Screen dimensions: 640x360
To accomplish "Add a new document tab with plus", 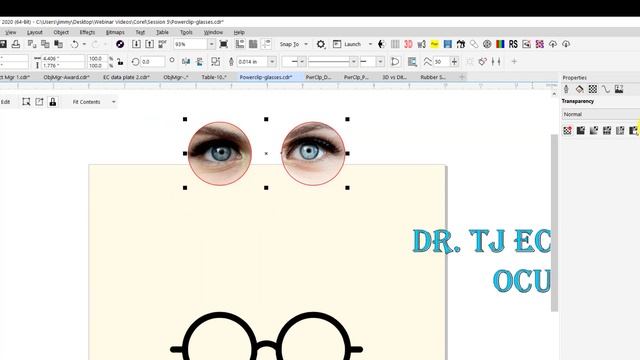I will 462,77.
